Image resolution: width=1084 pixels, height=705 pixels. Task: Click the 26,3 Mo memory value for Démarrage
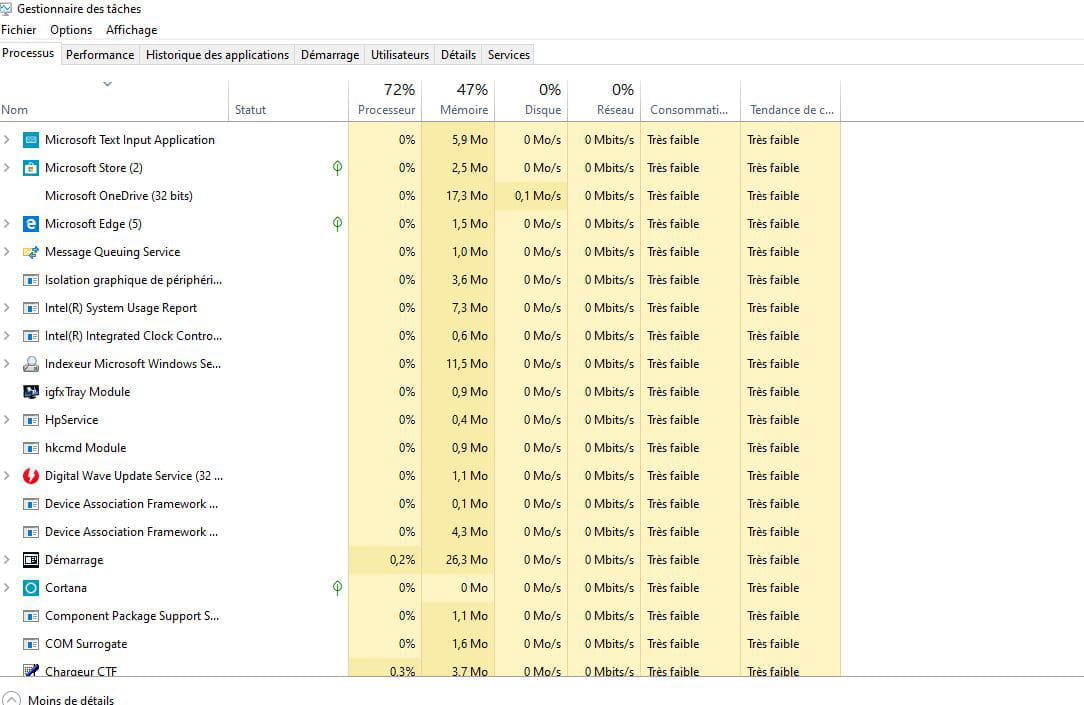(467, 560)
